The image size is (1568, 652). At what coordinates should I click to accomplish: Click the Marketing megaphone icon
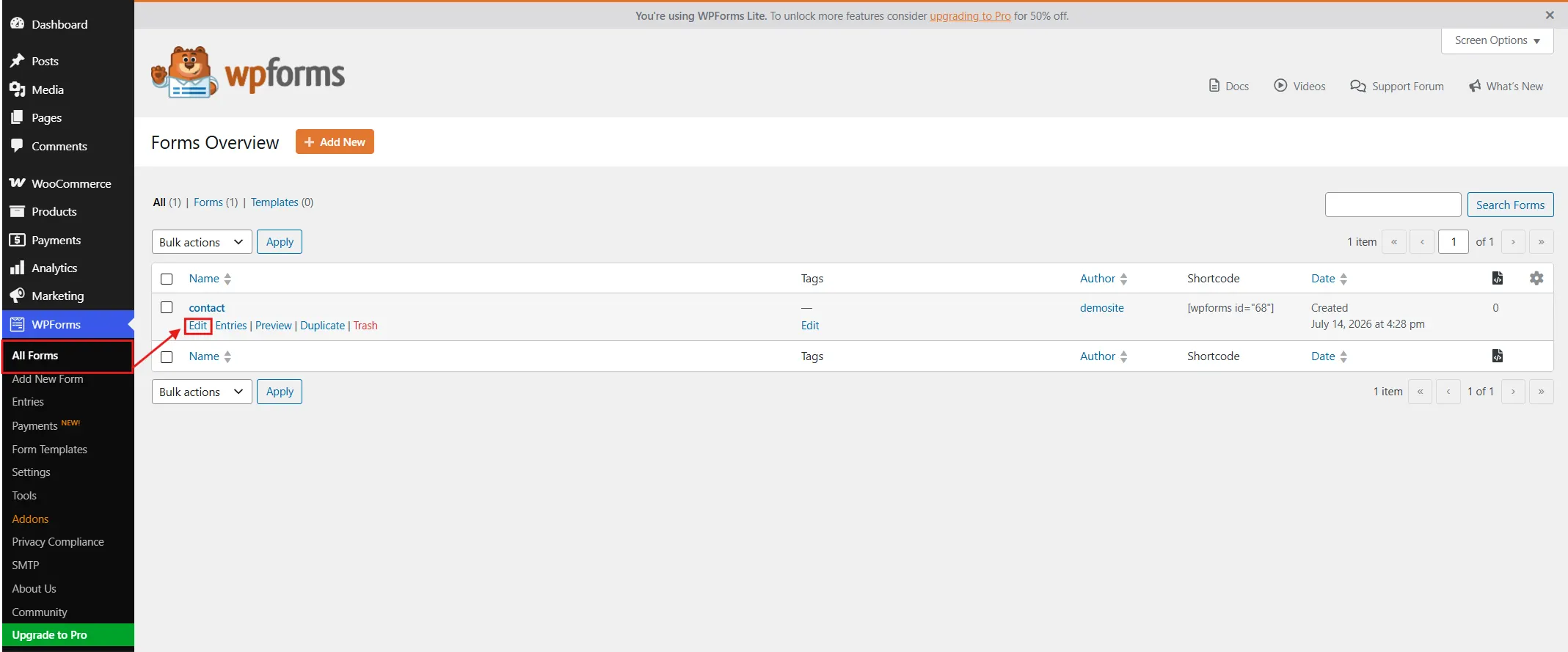click(17, 296)
